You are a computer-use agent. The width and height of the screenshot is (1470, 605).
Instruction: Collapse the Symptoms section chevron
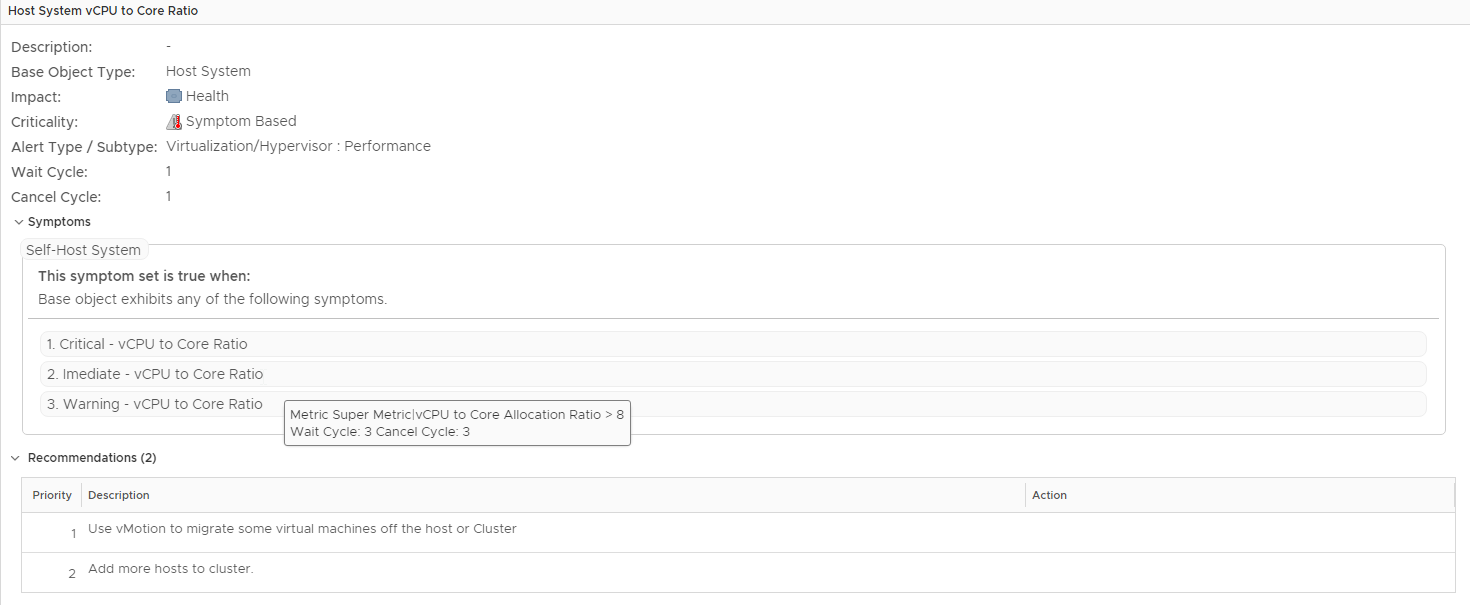[x=18, y=222]
